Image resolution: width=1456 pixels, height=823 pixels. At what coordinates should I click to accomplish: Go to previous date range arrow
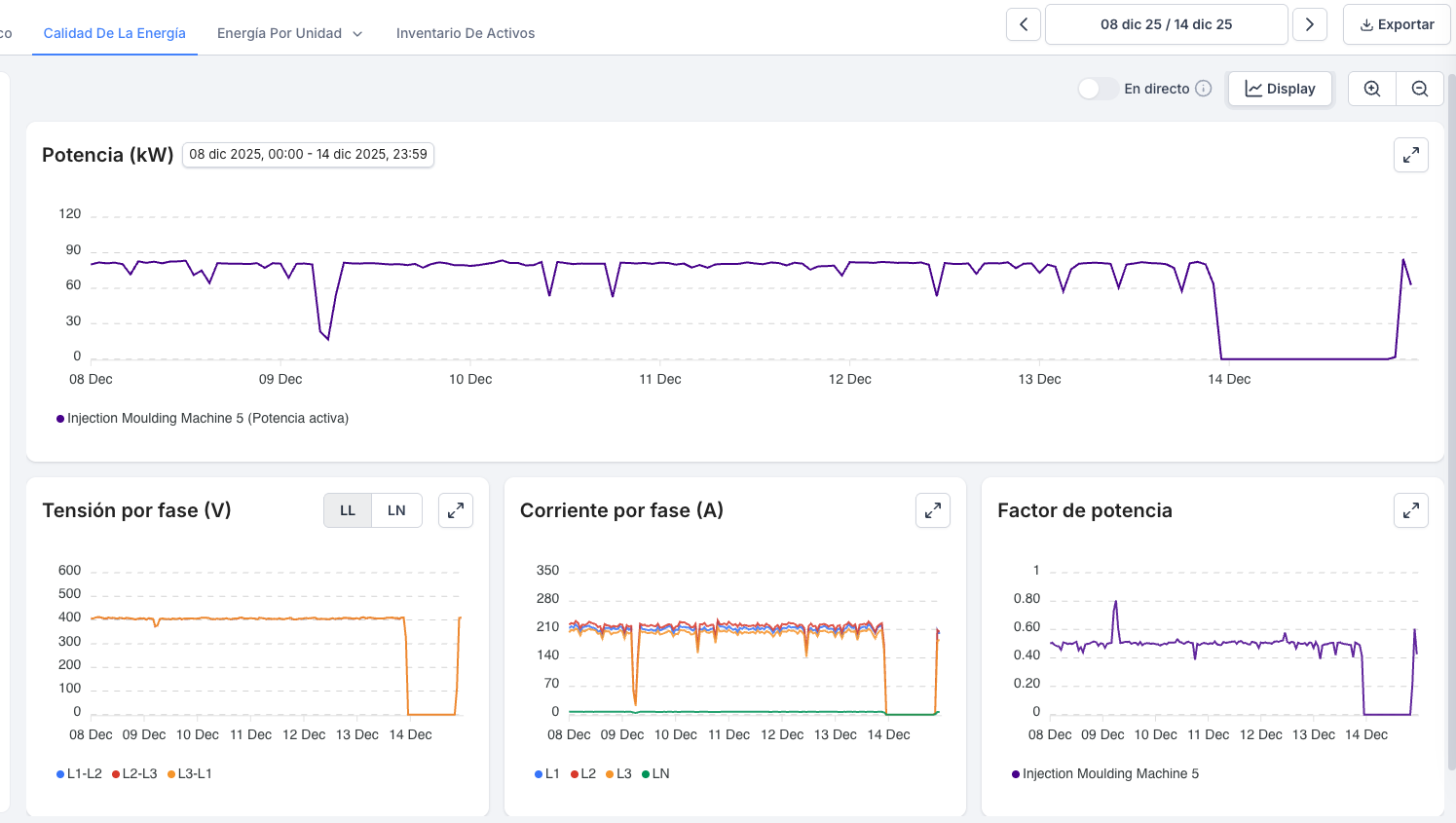[1024, 24]
